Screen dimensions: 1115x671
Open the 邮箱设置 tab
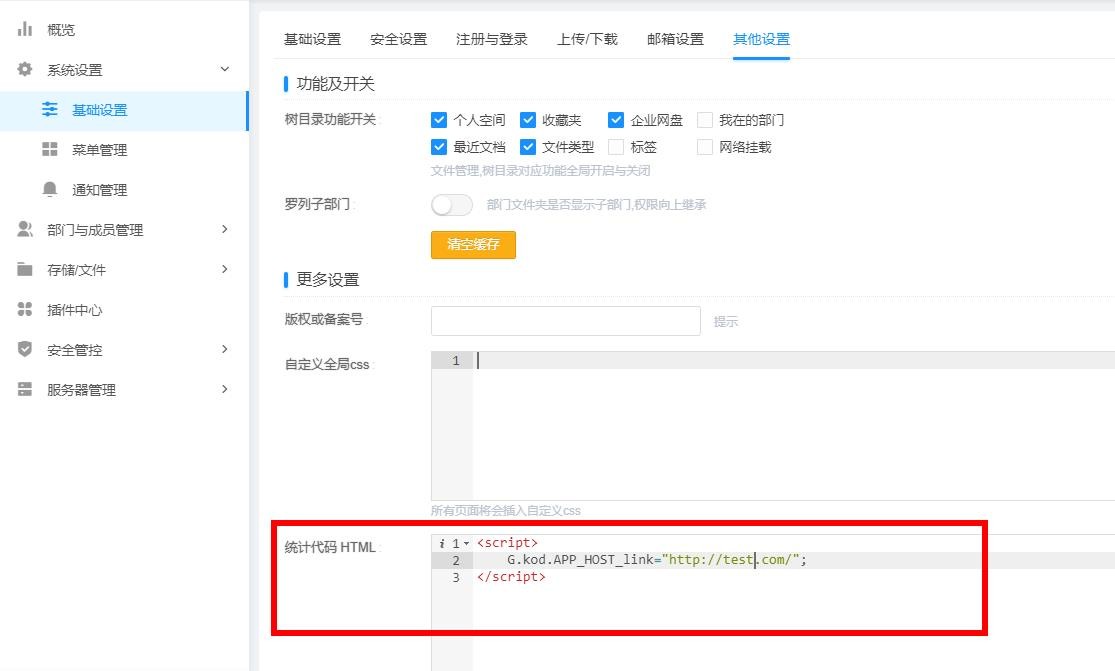click(675, 39)
